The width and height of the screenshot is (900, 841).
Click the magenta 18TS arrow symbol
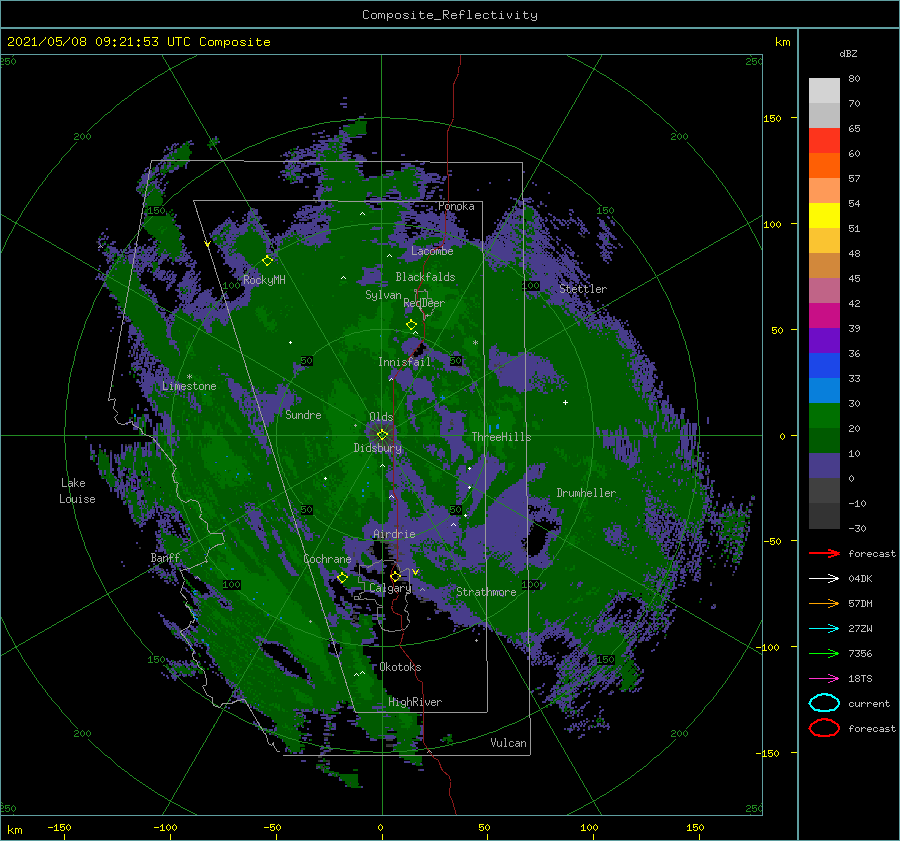[x=824, y=679]
